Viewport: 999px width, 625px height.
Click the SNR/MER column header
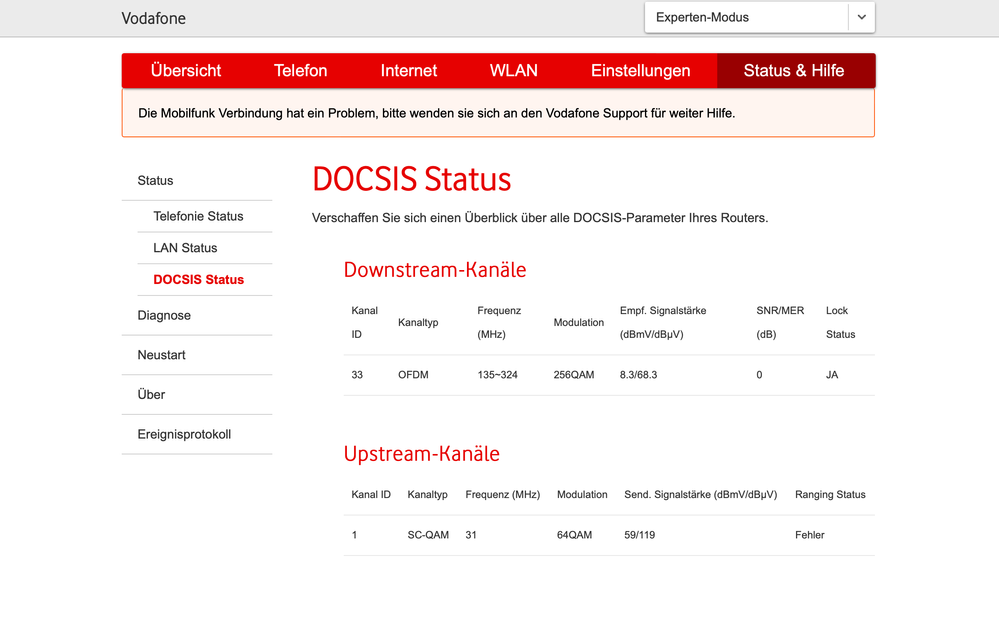(780, 322)
